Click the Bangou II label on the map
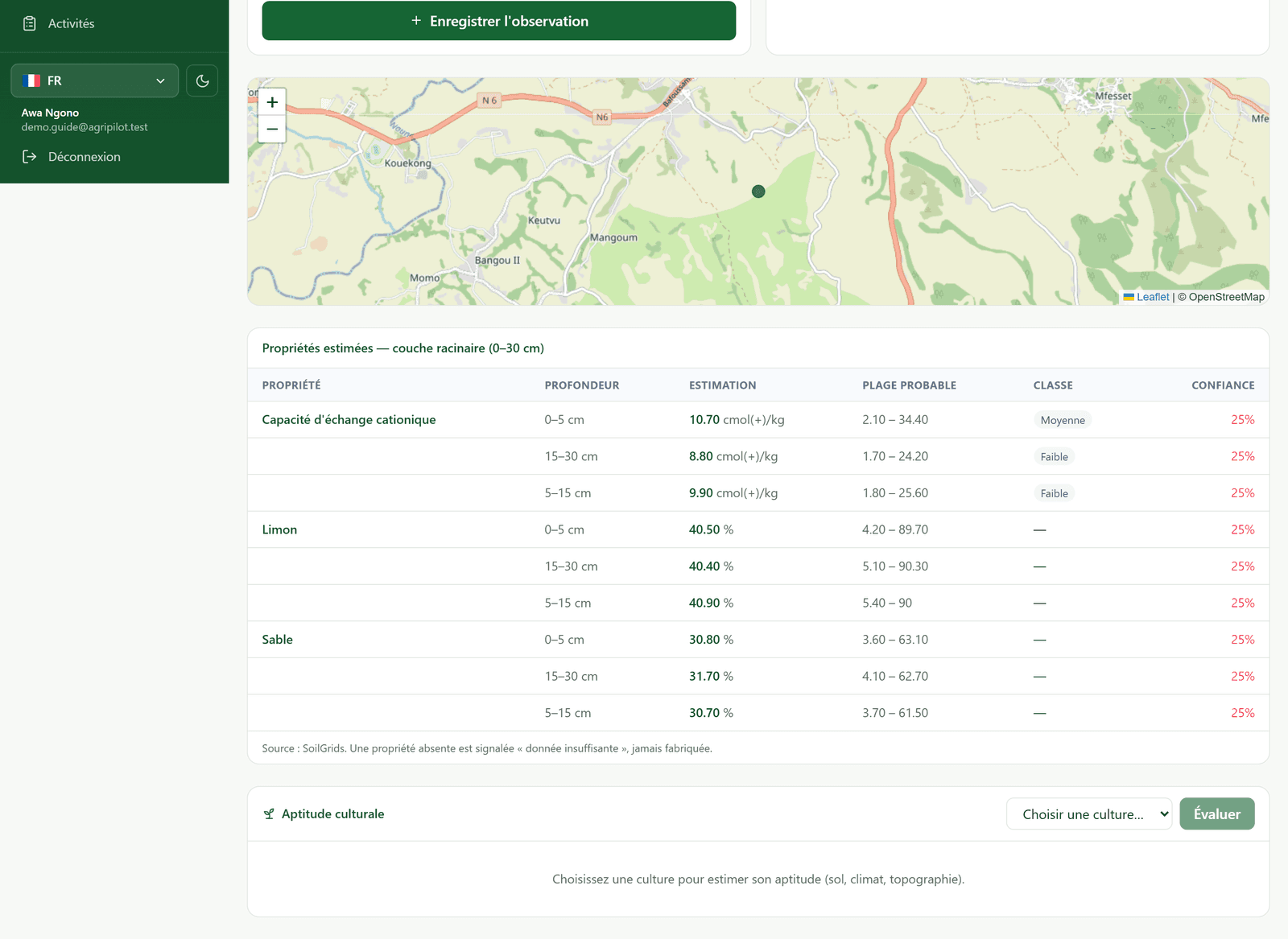 point(497,261)
